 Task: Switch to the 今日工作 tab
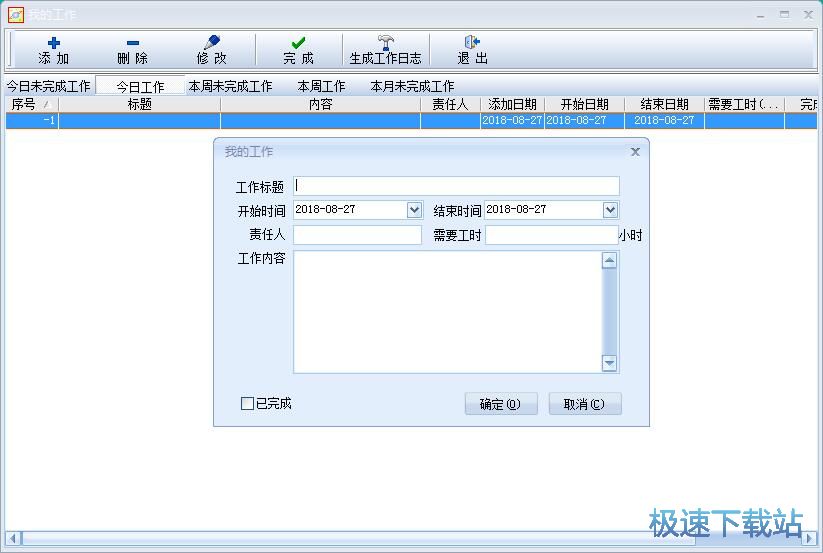point(140,86)
